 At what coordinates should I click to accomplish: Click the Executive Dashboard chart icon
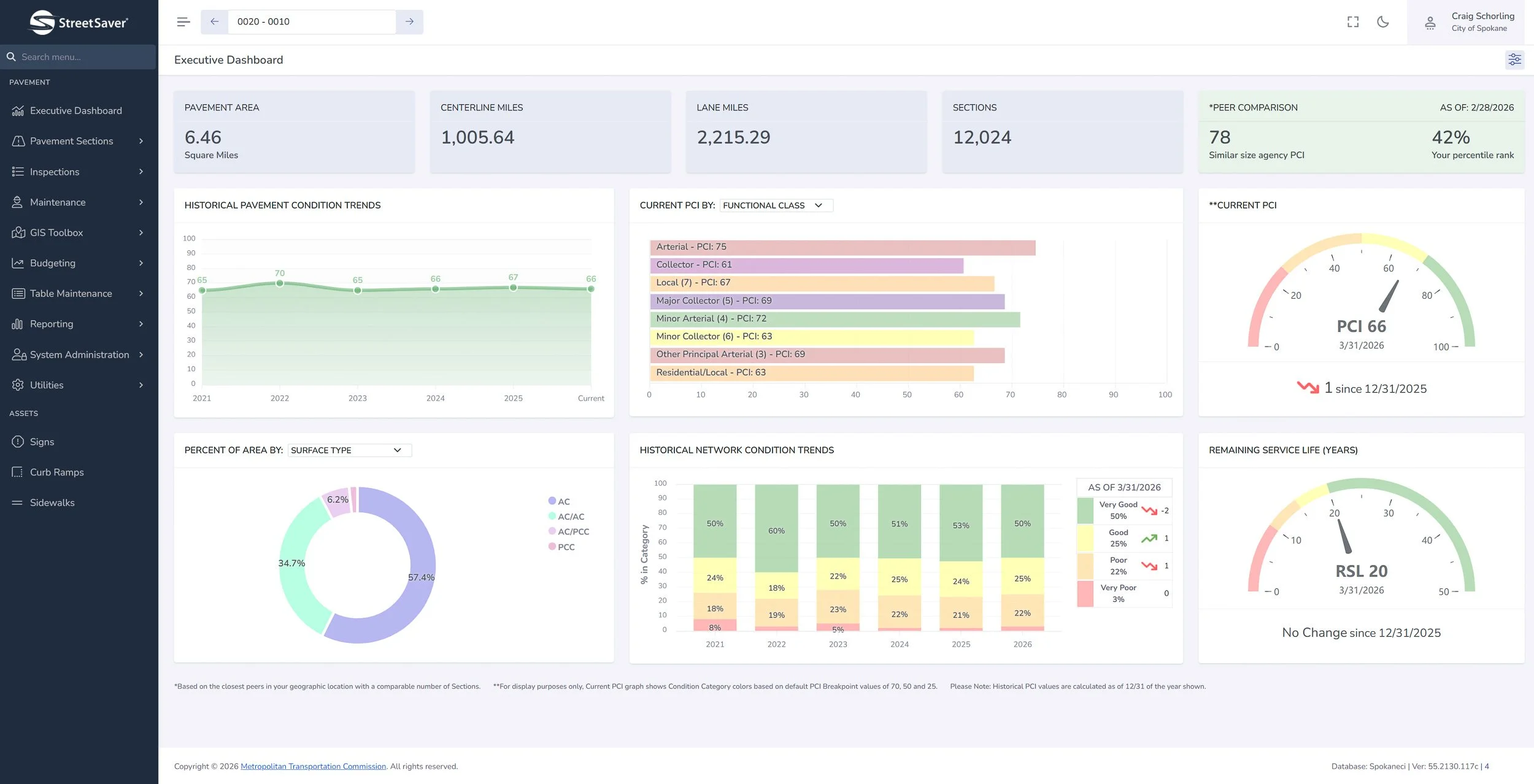[x=18, y=111]
